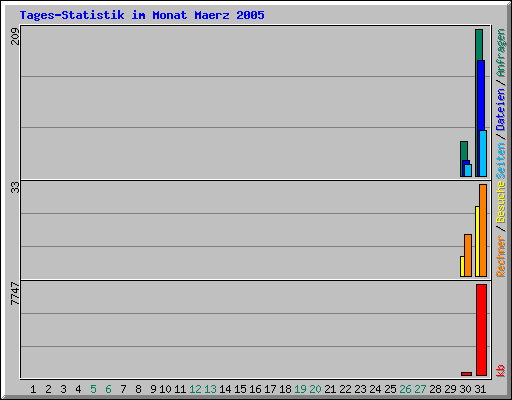Click day label 22 on the x-axis

click(x=345, y=389)
